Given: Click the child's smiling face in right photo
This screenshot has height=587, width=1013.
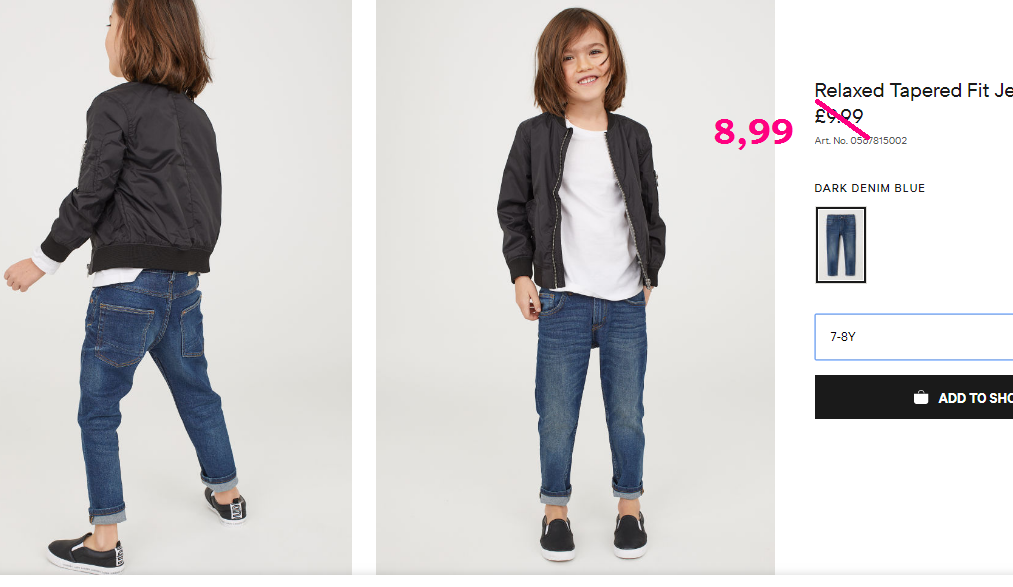Looking at the screenshot, I should click(x=585, y=63).
